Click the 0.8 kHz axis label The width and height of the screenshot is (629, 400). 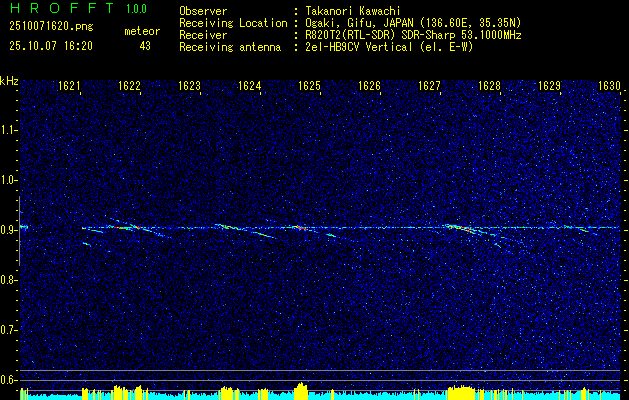click(x=9, y=280)
